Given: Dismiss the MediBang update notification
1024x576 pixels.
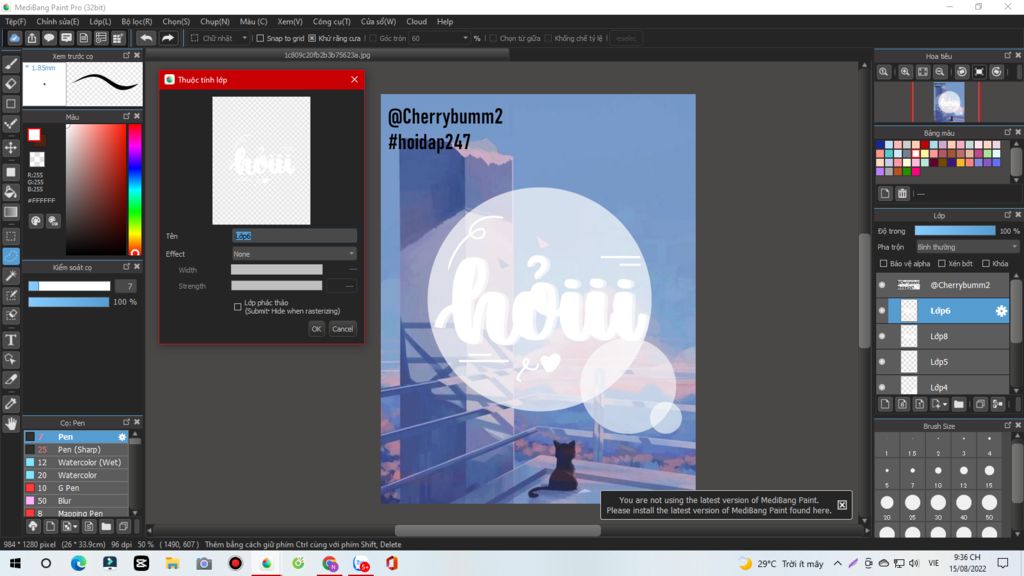Looking at the screenshot, I should [x=842, y=505].
